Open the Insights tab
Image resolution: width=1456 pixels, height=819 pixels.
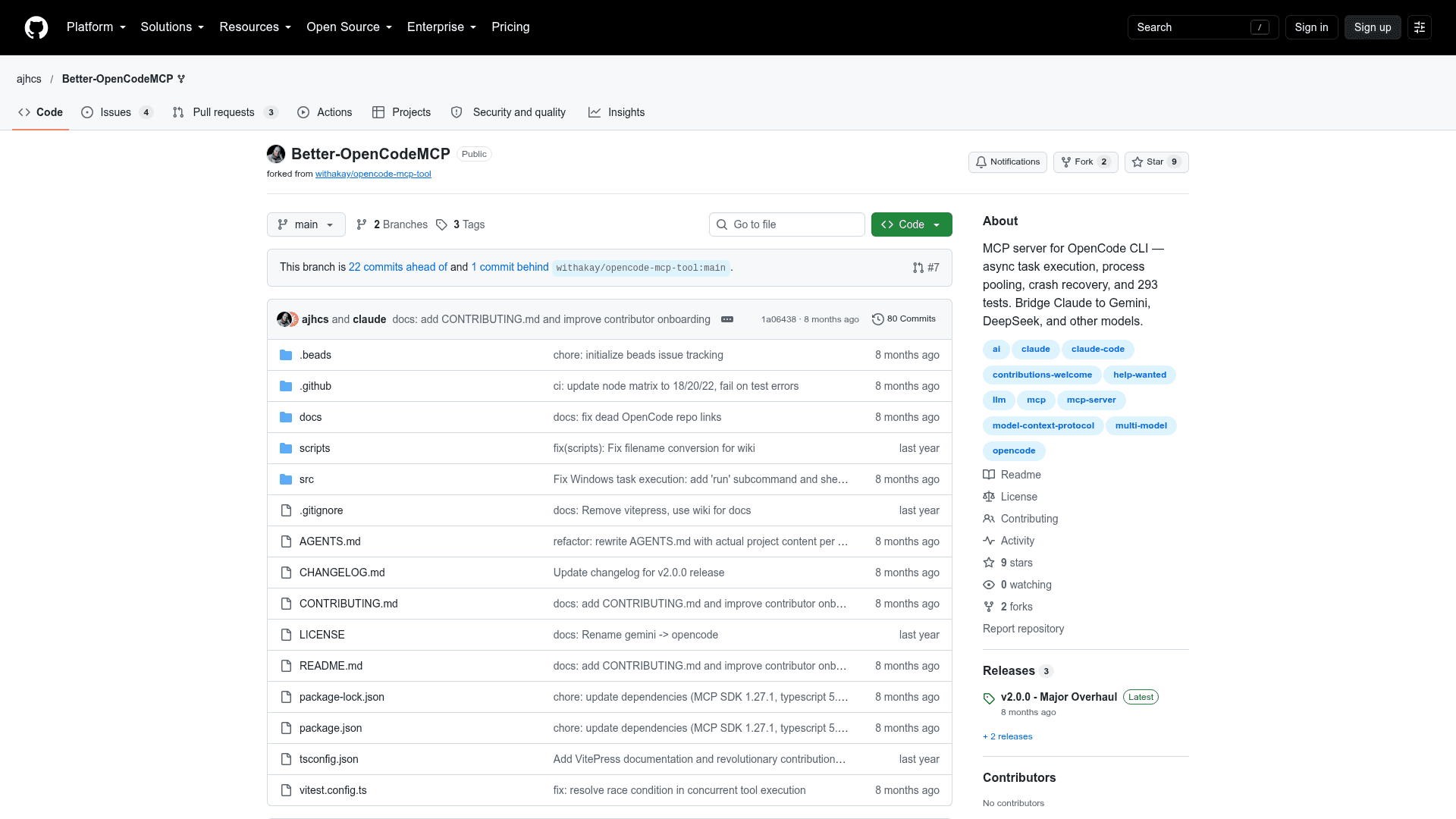tap(617, 112)
